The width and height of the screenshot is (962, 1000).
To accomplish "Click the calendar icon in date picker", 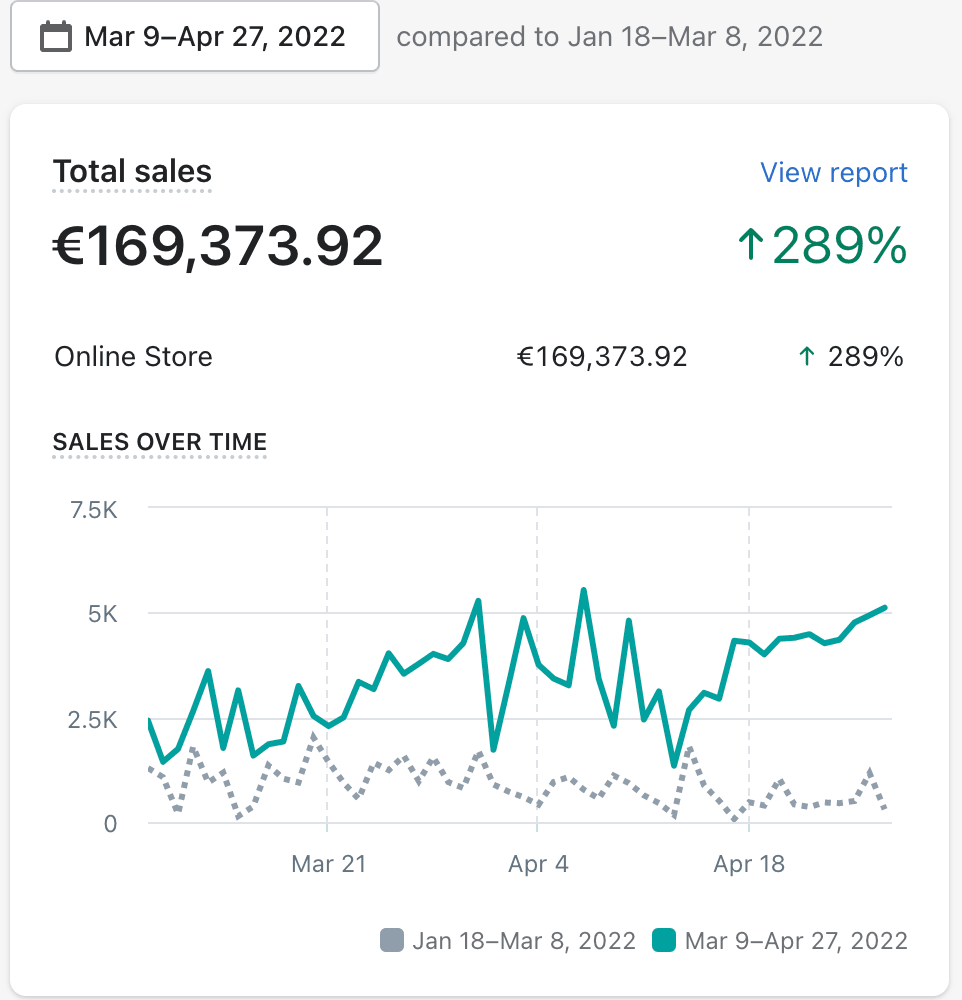I will 55,38.
